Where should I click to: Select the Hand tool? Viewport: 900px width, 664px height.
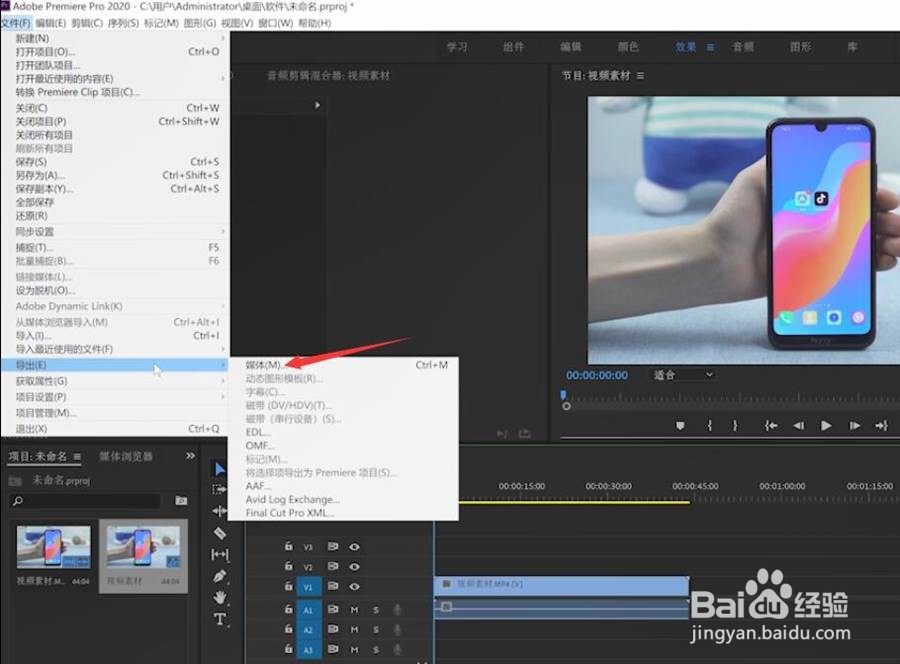(220, 597)
